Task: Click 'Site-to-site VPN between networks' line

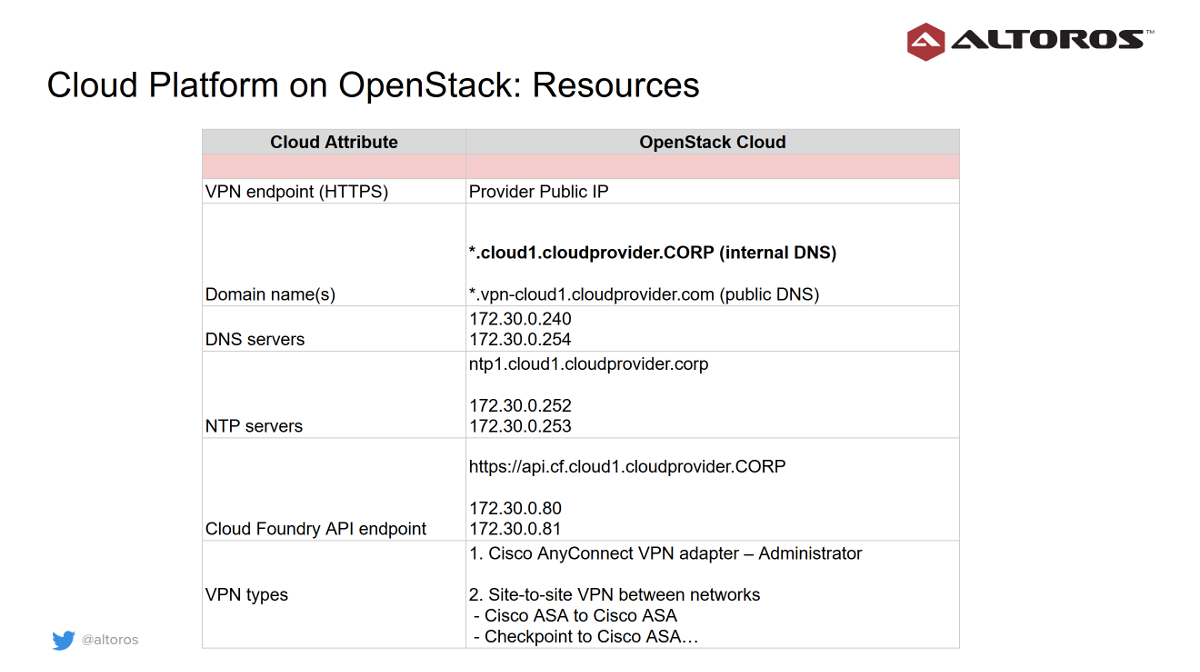Action: coord(614,595)
